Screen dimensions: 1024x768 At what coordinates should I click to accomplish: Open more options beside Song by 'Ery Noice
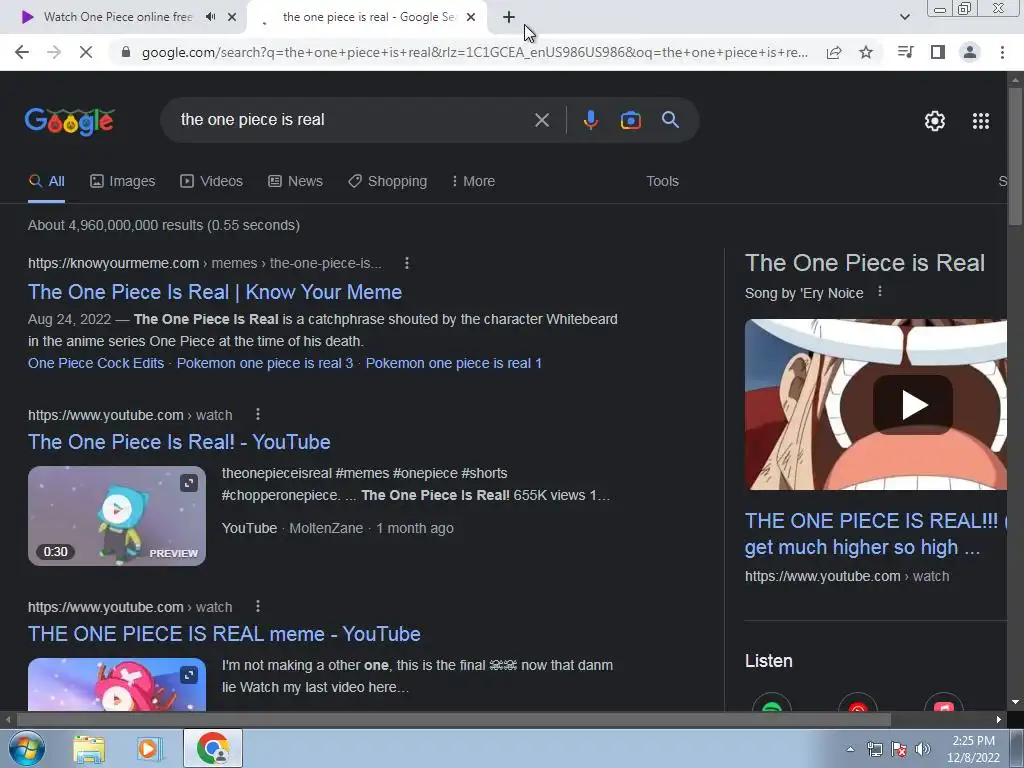coord(880,291)
